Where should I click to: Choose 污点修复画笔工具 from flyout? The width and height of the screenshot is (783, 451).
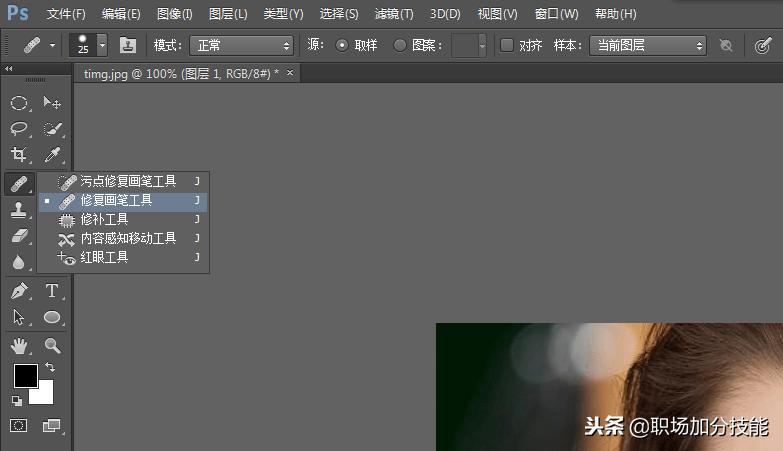click(x=123, y=181)
